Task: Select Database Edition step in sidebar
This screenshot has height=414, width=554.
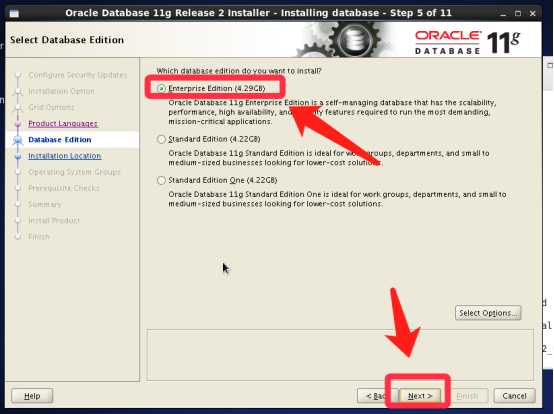Action: tap(60, 140)
